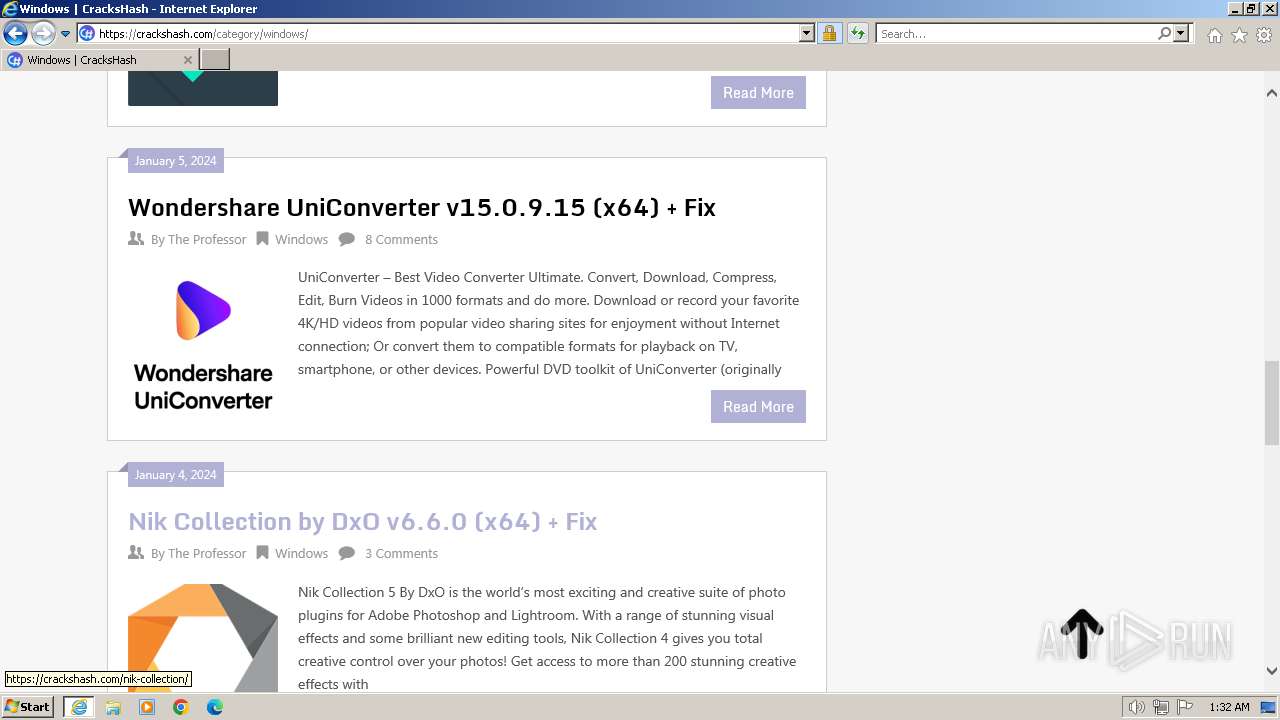Open the security lock report icon
This screenshot has height=720, width=1280.
coord(829,34)
